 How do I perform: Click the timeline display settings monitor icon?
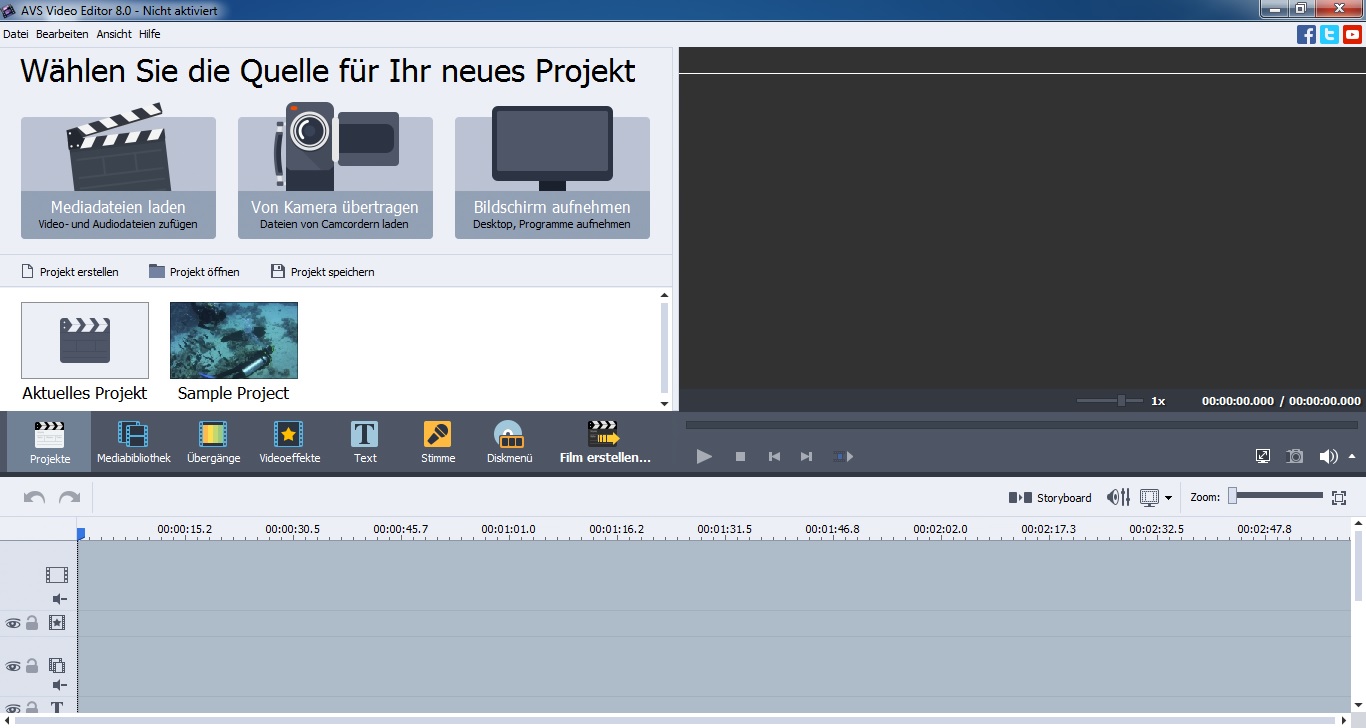coord(1149,497)
